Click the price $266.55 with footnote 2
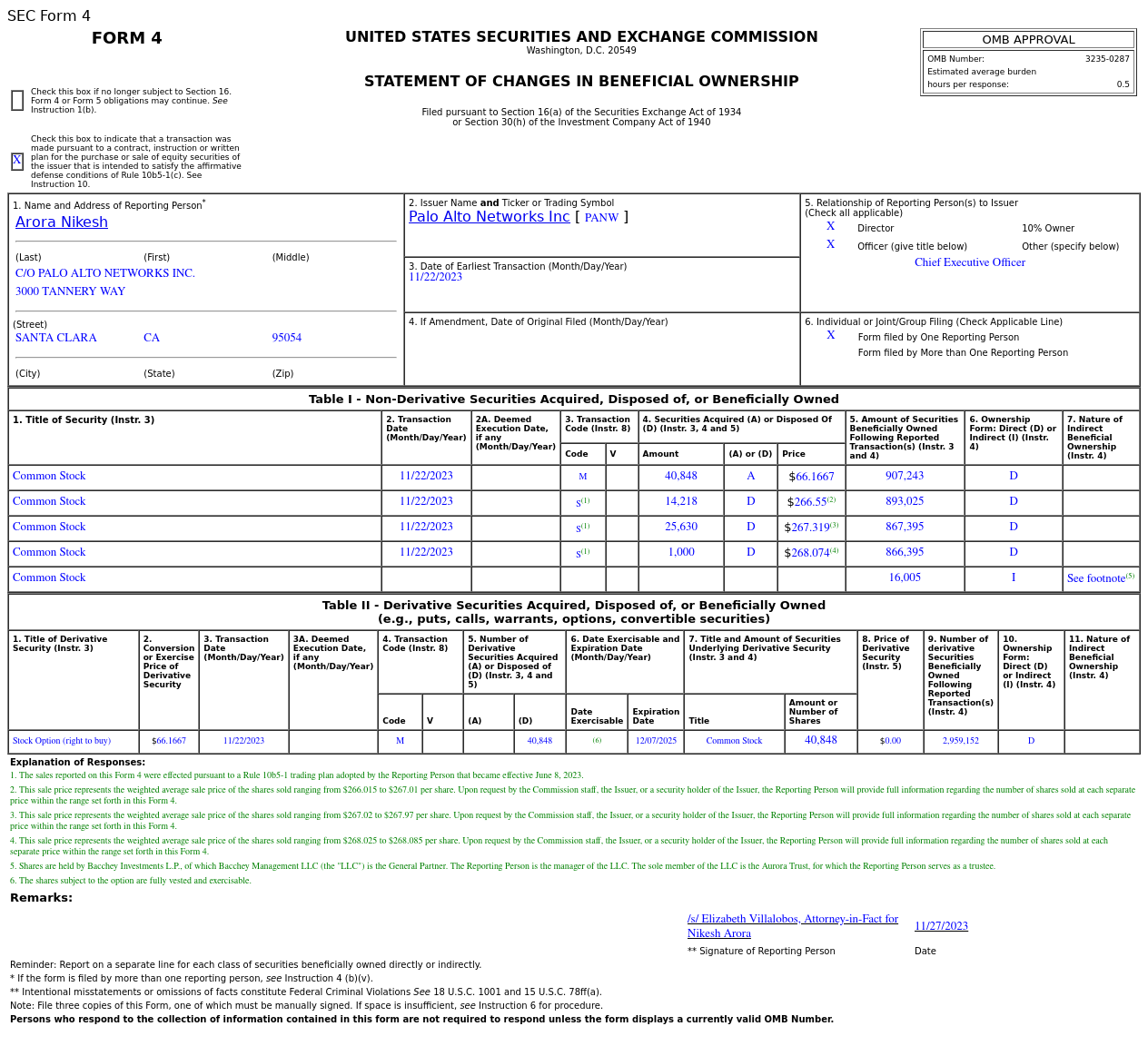This screenshot has width=1148, height=1046. [x=812, y=501]
